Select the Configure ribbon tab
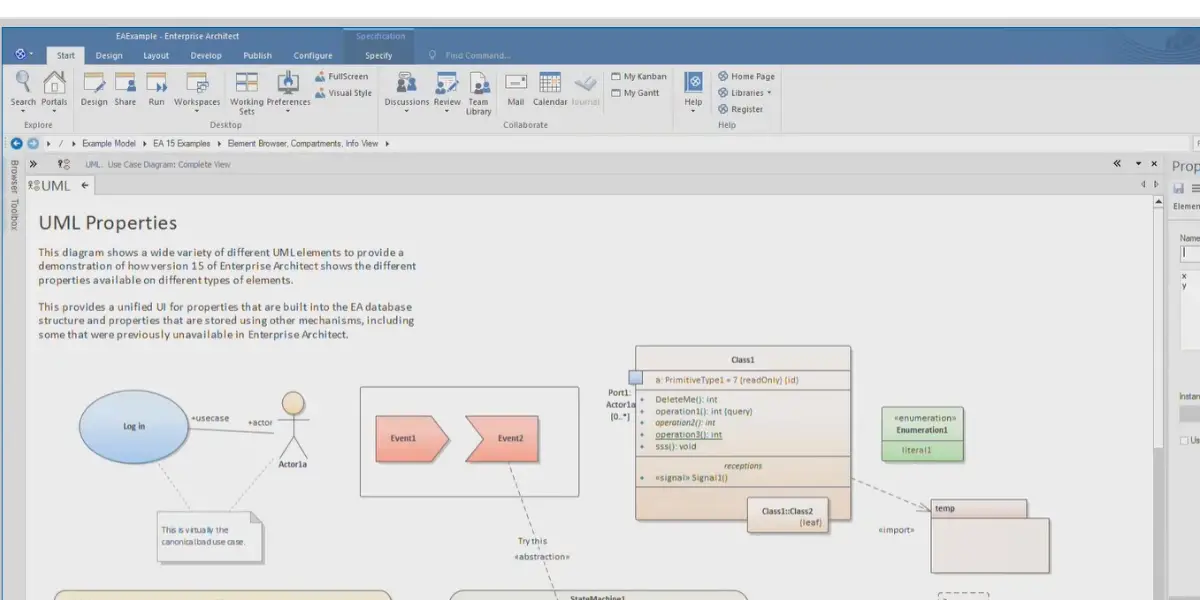 [x=313, y=55]
